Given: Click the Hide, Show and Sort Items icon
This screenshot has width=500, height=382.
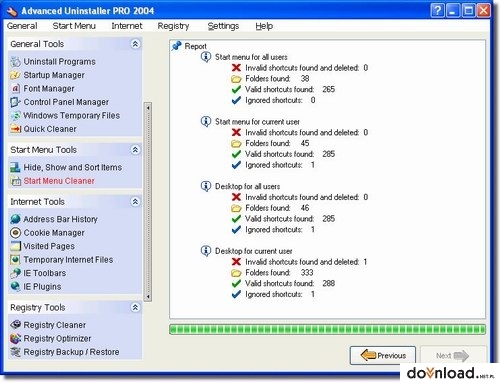Looking at the screenshot, I should 15,167.
